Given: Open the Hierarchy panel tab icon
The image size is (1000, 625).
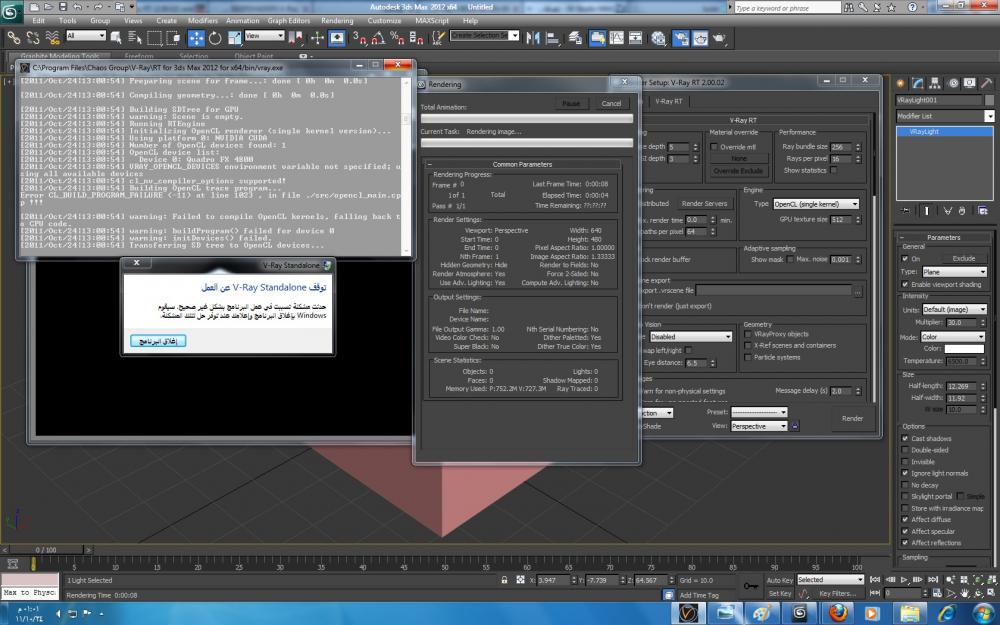Looking at the screenshot, I should [x=935, y=83].
